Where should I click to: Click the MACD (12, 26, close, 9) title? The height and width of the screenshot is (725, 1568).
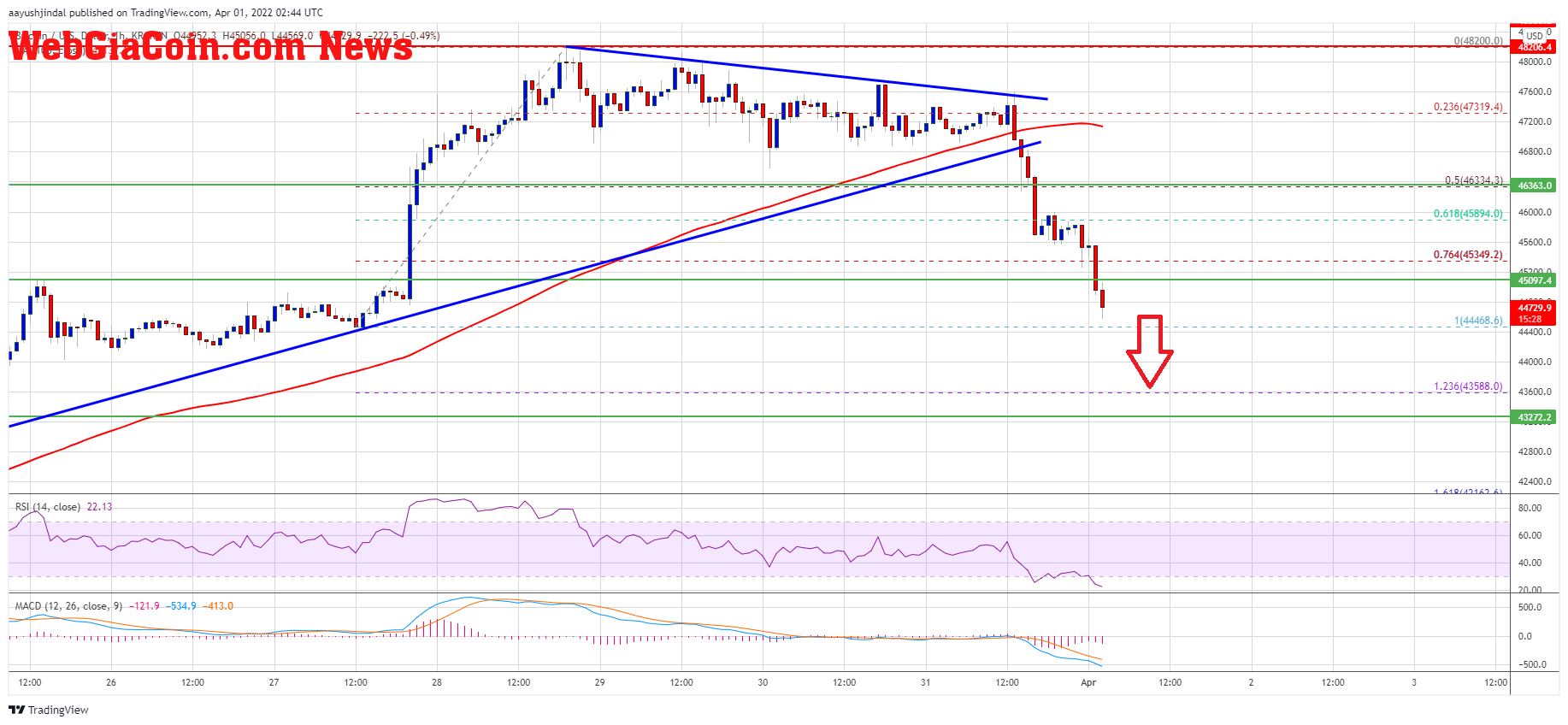[68, 606]
